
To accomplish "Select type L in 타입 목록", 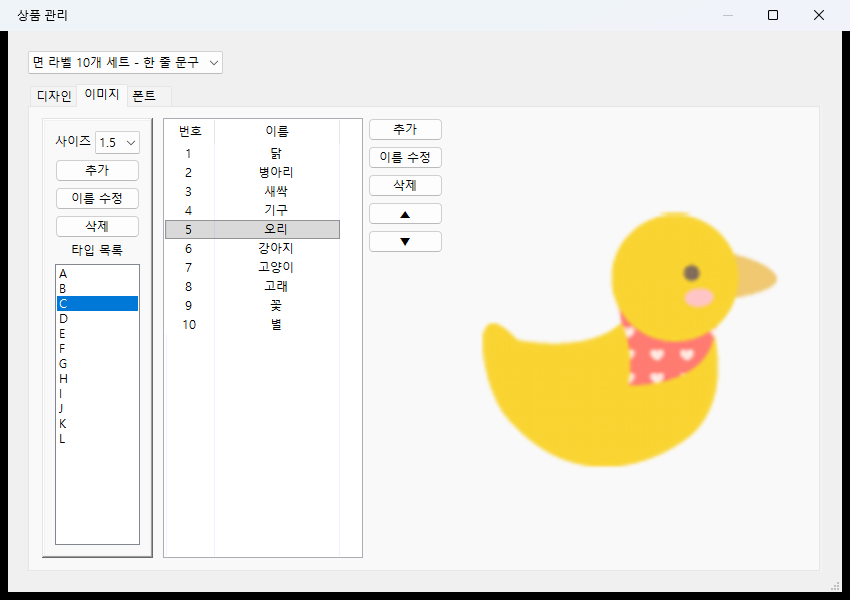I will pos(97,439).
